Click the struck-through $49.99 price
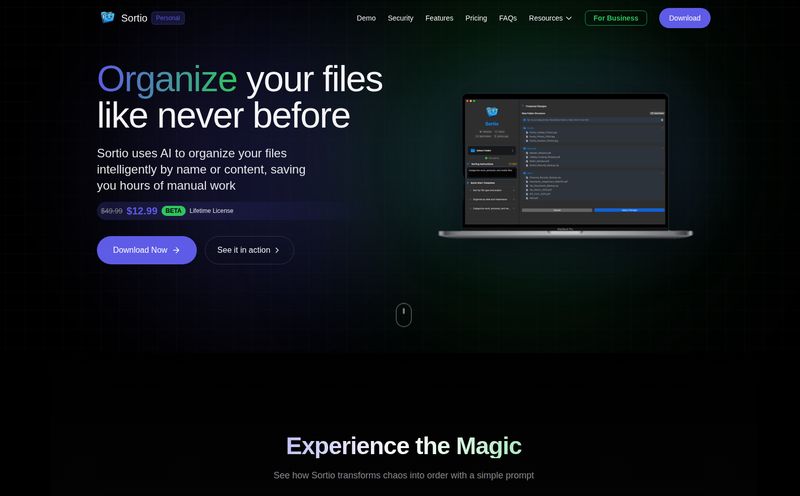The width and height of the screenshot is (800, 496). click(112, 211)
